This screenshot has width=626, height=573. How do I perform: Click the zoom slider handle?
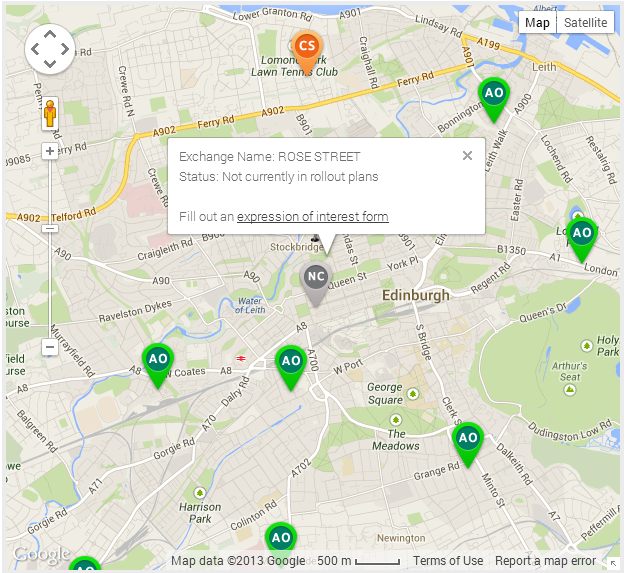(x=50, y=228)
